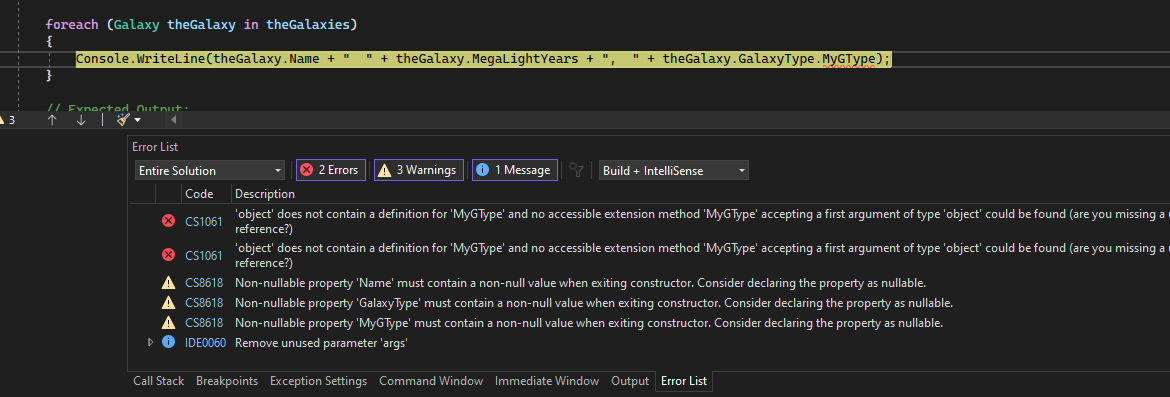Sort by the Description column header

[265, 194]
